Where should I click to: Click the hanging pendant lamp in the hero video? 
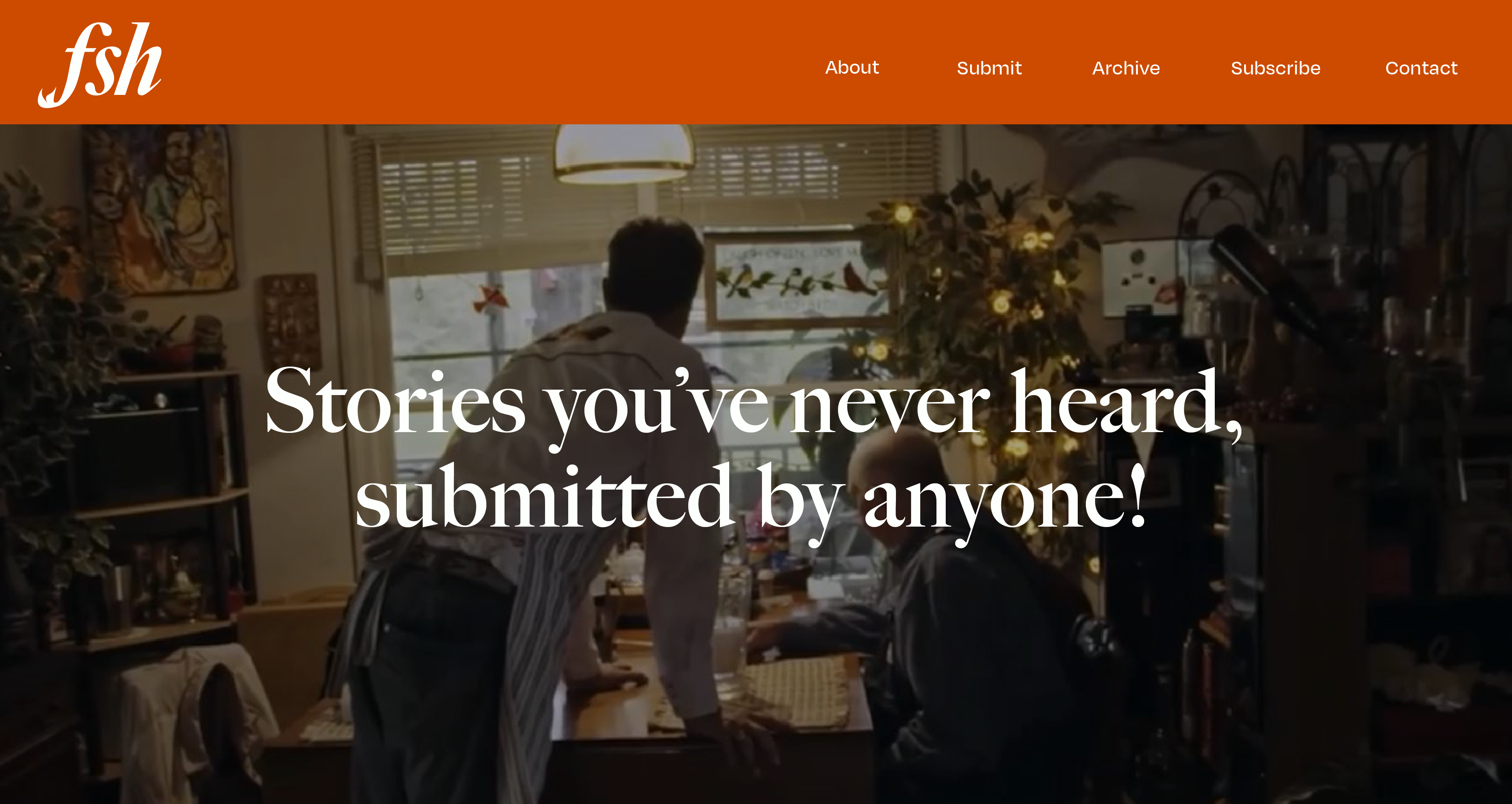pyautogui.click(x=624, y=154)
